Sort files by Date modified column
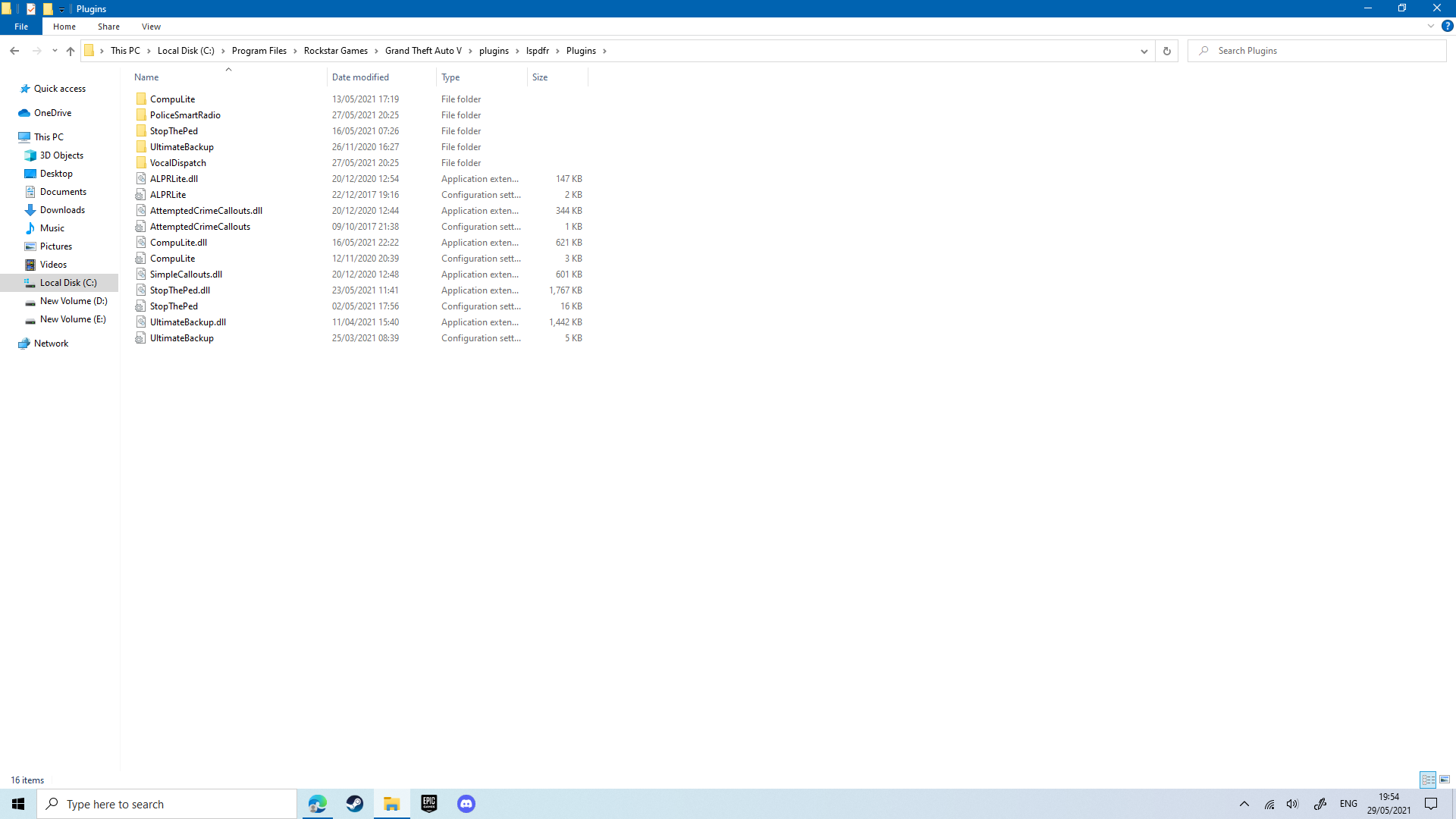Screen dimensions: 1456x819 [x=360, y=77]
